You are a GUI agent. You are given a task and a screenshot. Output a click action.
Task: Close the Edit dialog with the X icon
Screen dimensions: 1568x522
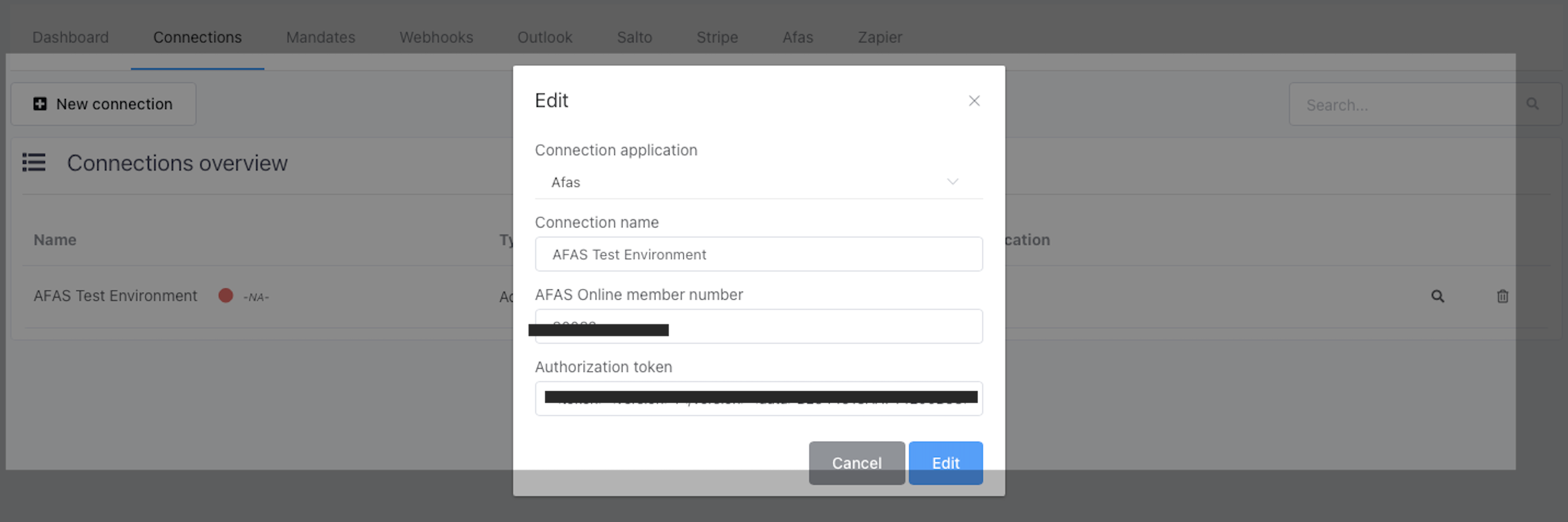[974, 100]
